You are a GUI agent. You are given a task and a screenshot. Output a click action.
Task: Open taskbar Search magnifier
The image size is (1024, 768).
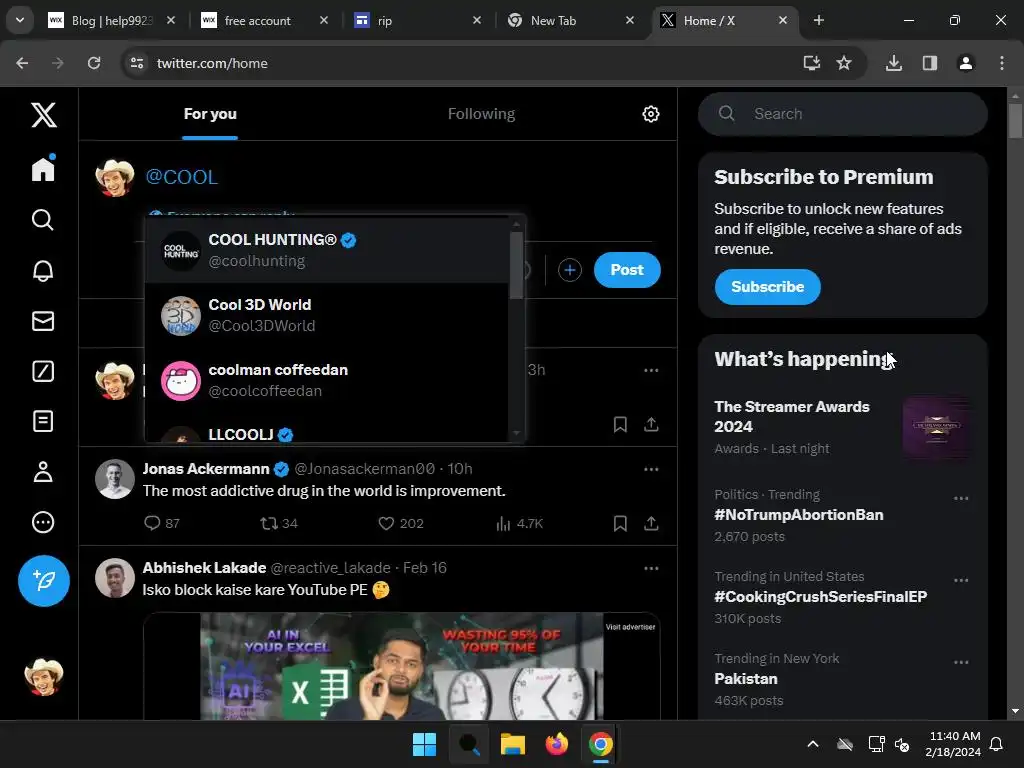point(469,744)
